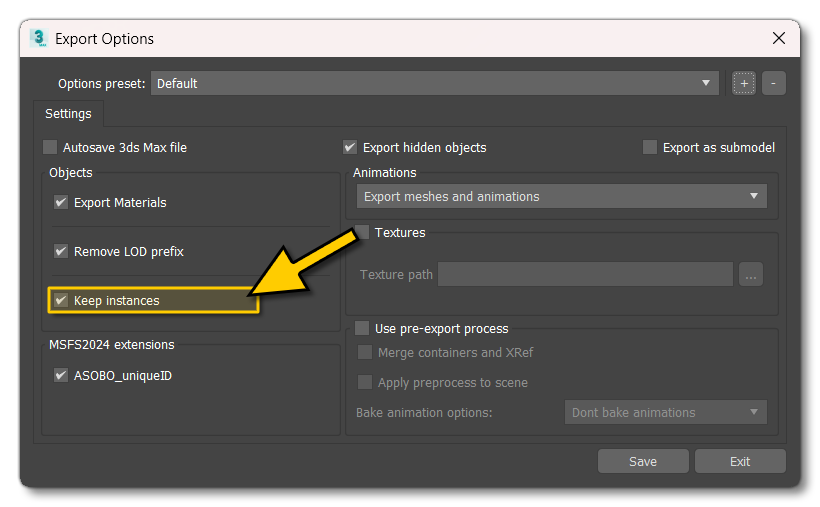Check Apply preprocess to scene

click(365, 382)
